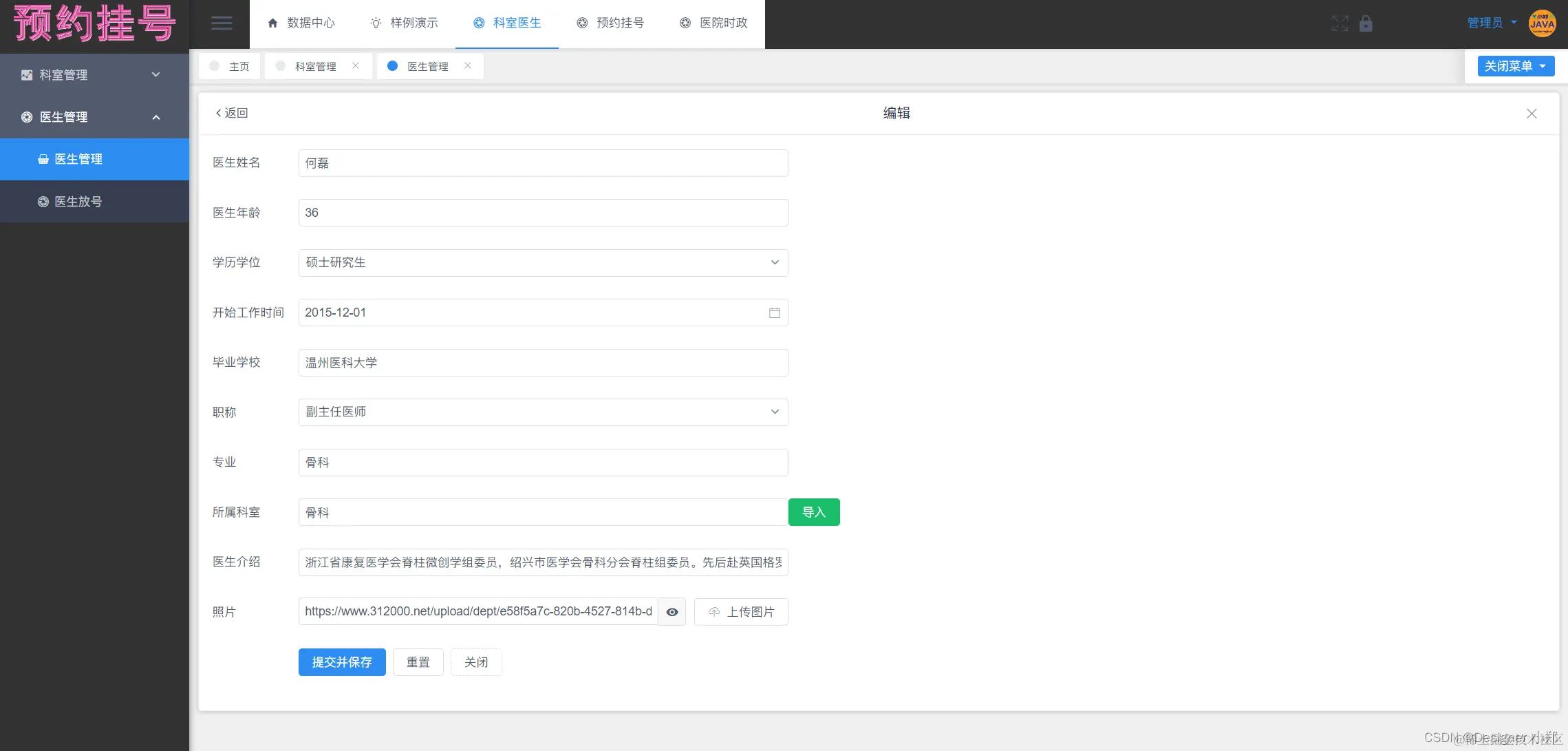Open the 关闭菜单 dropdown button
Screen dimensions: 1568x751
1515,66
